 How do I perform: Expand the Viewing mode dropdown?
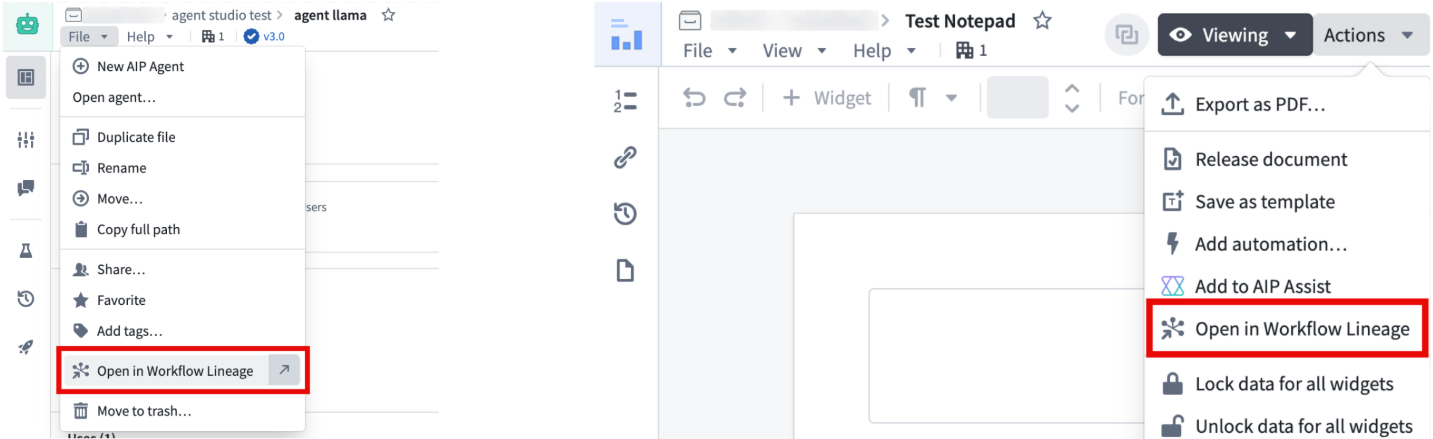pos(1235,35)
